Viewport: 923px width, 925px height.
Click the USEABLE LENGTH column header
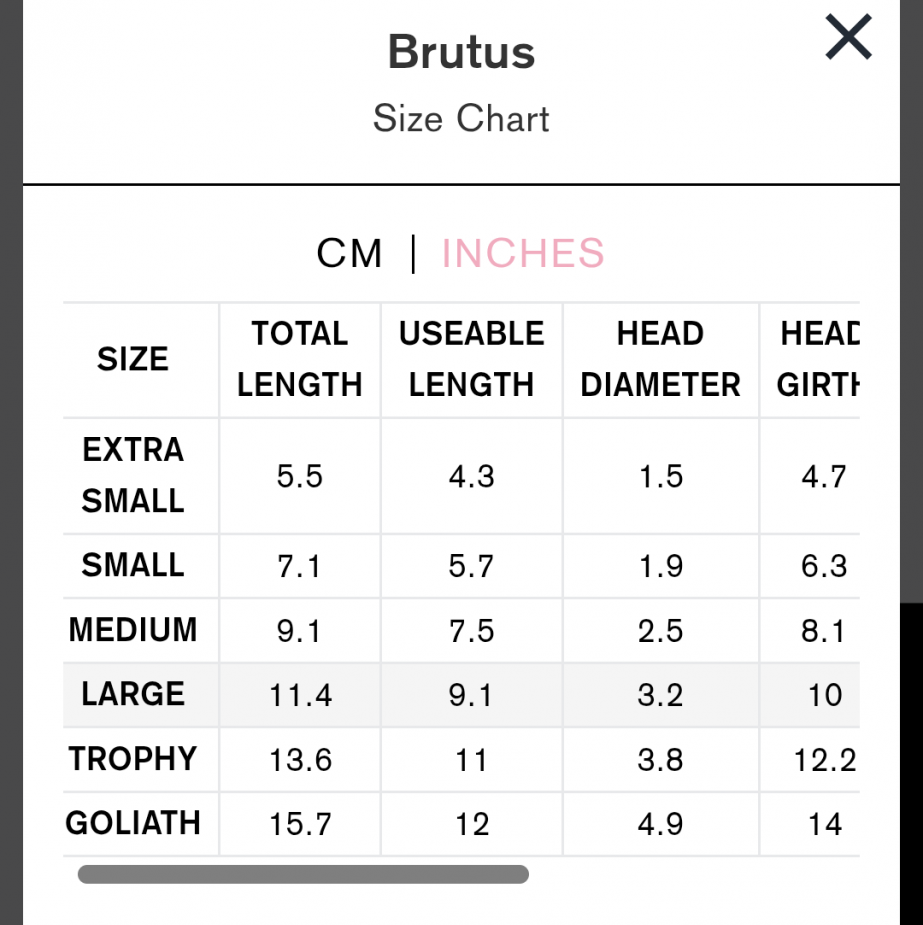[x=471, y=359]
